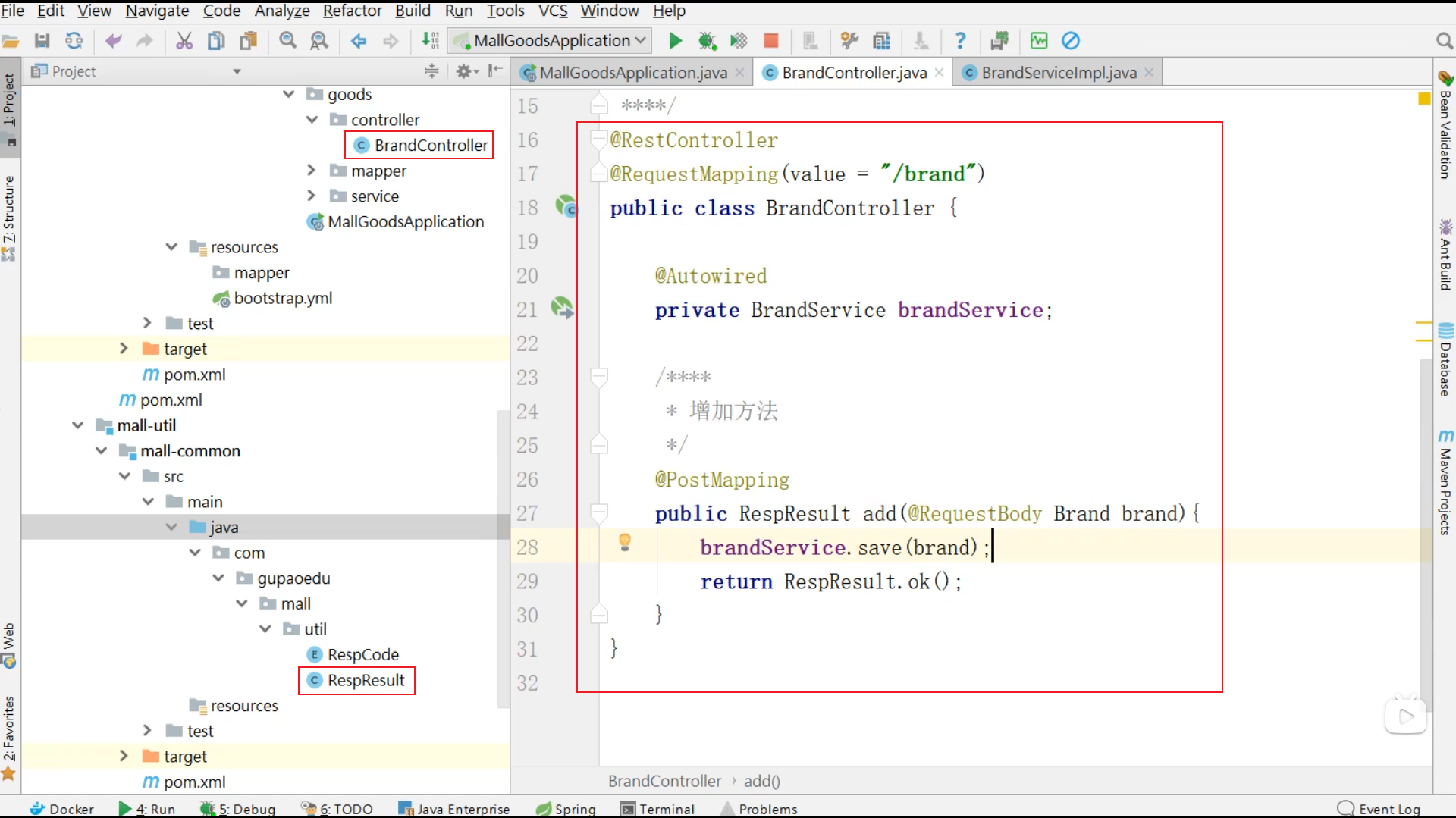Open the Refactor menu
The image size is (1456, 818).
(x=353, y=11)
